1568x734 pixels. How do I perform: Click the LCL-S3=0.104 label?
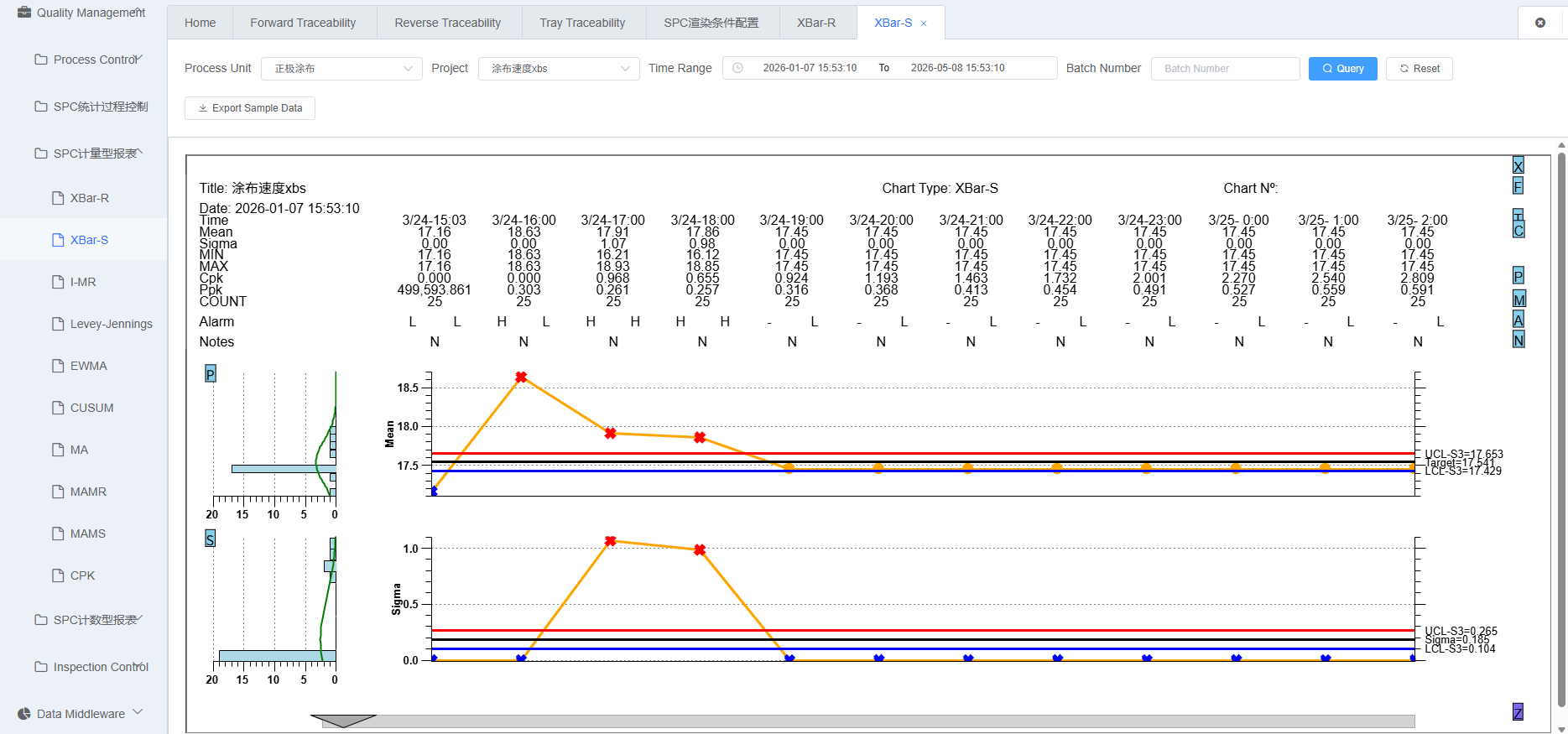(x=1460, y=648)
